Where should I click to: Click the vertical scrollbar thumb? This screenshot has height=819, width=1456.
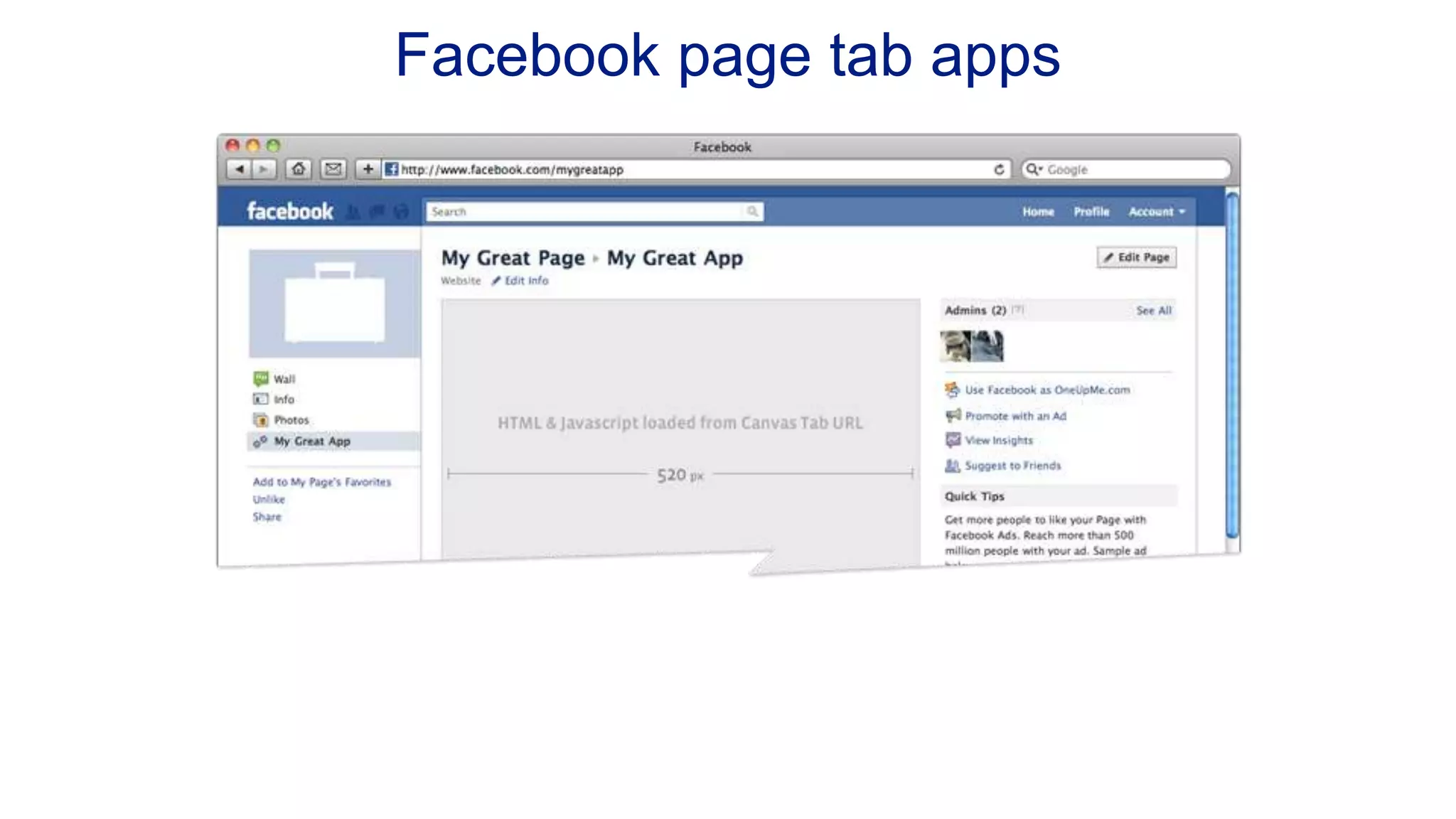[x=1233, y=365]
